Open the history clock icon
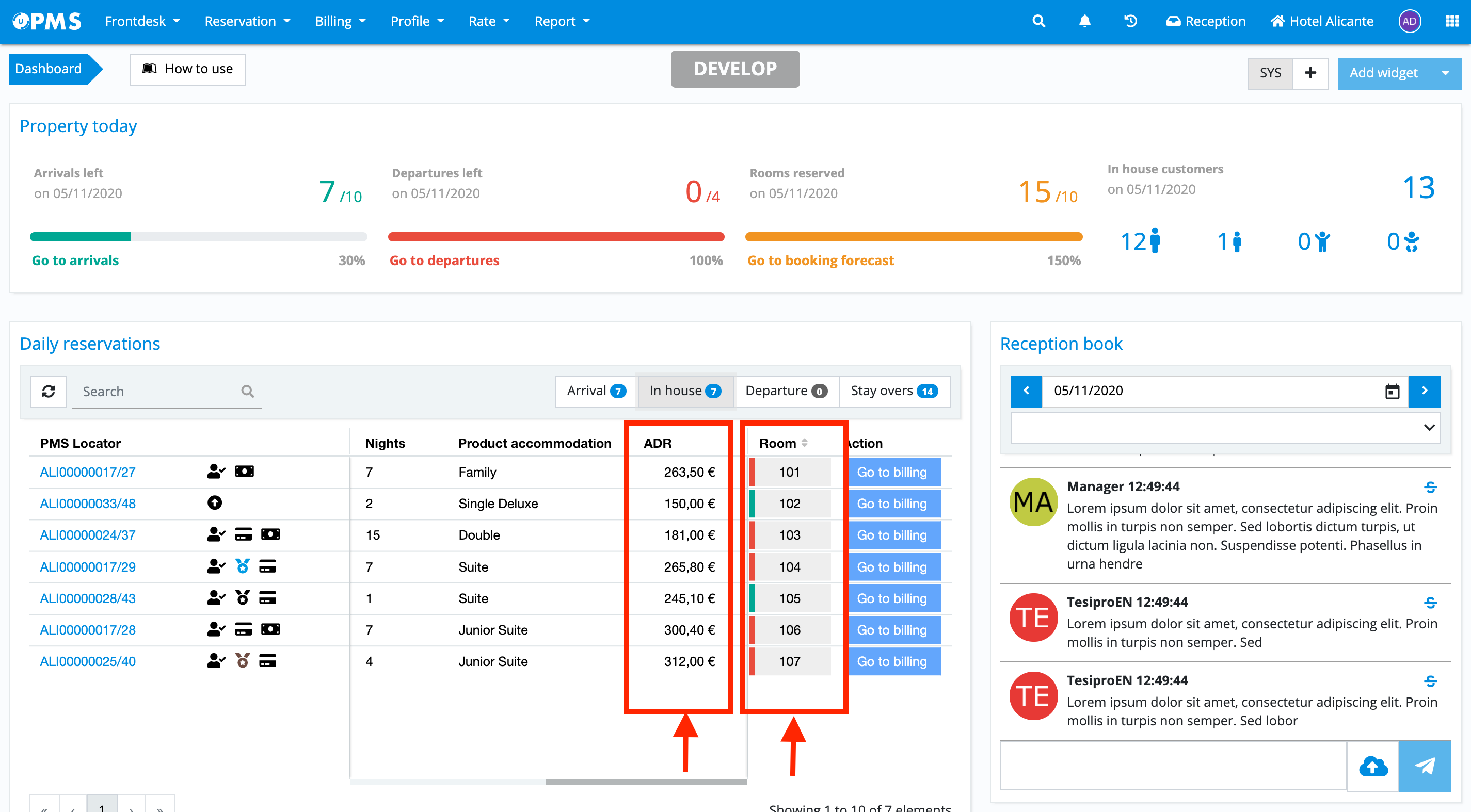Image resolution: width=1471 pixels, height=812 pixels. [x=1130, y=21]
